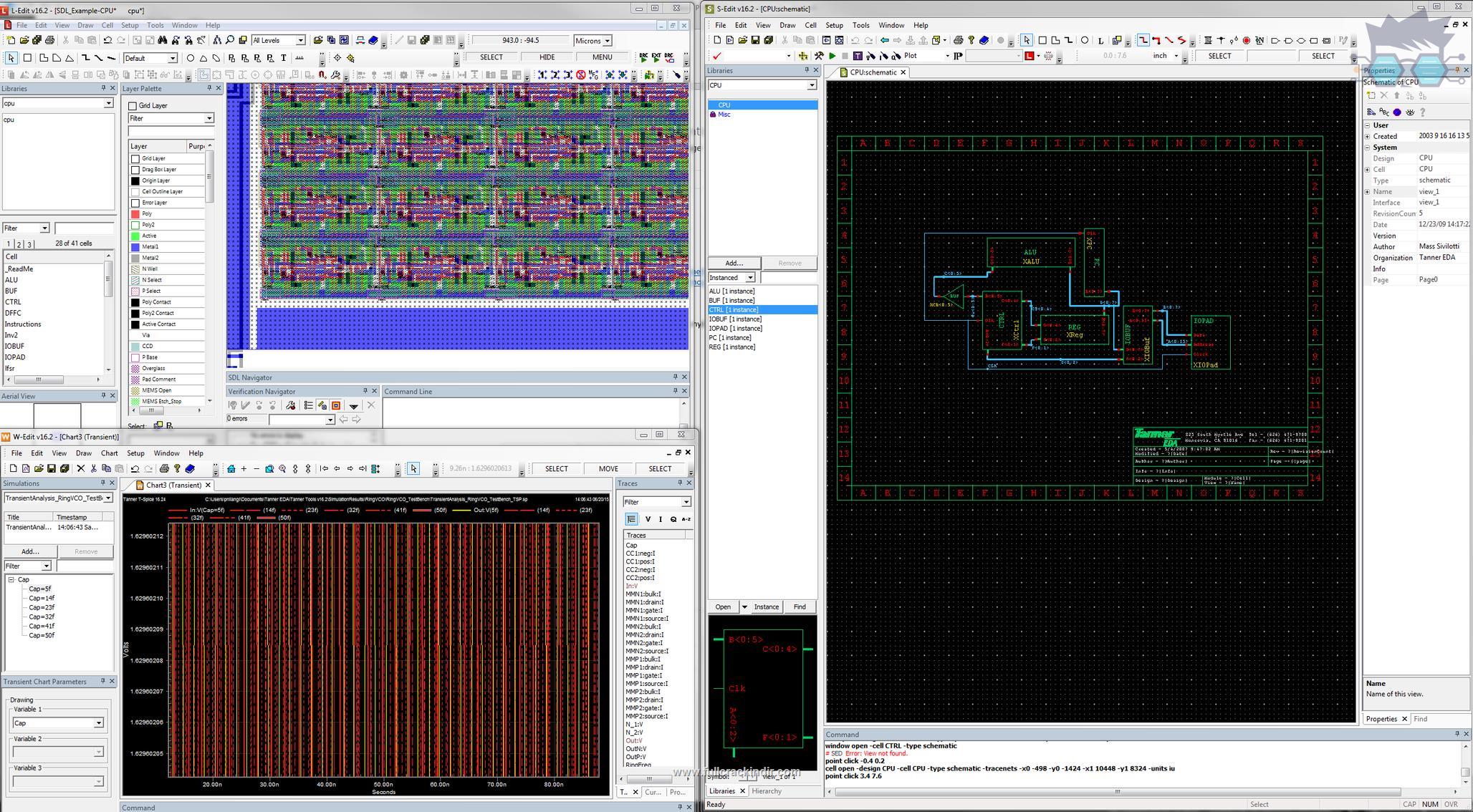Open the Variable 1 Cap dropdown

[99, 723]
